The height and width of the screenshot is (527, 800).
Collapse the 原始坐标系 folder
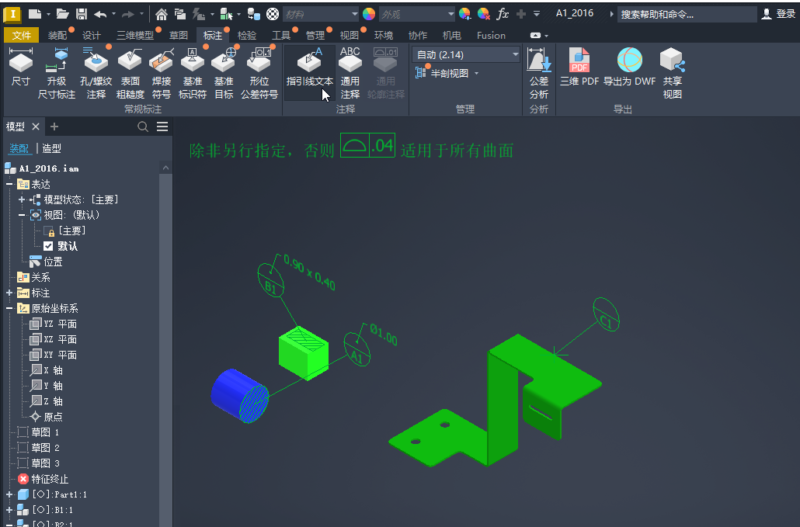(9, 308)
